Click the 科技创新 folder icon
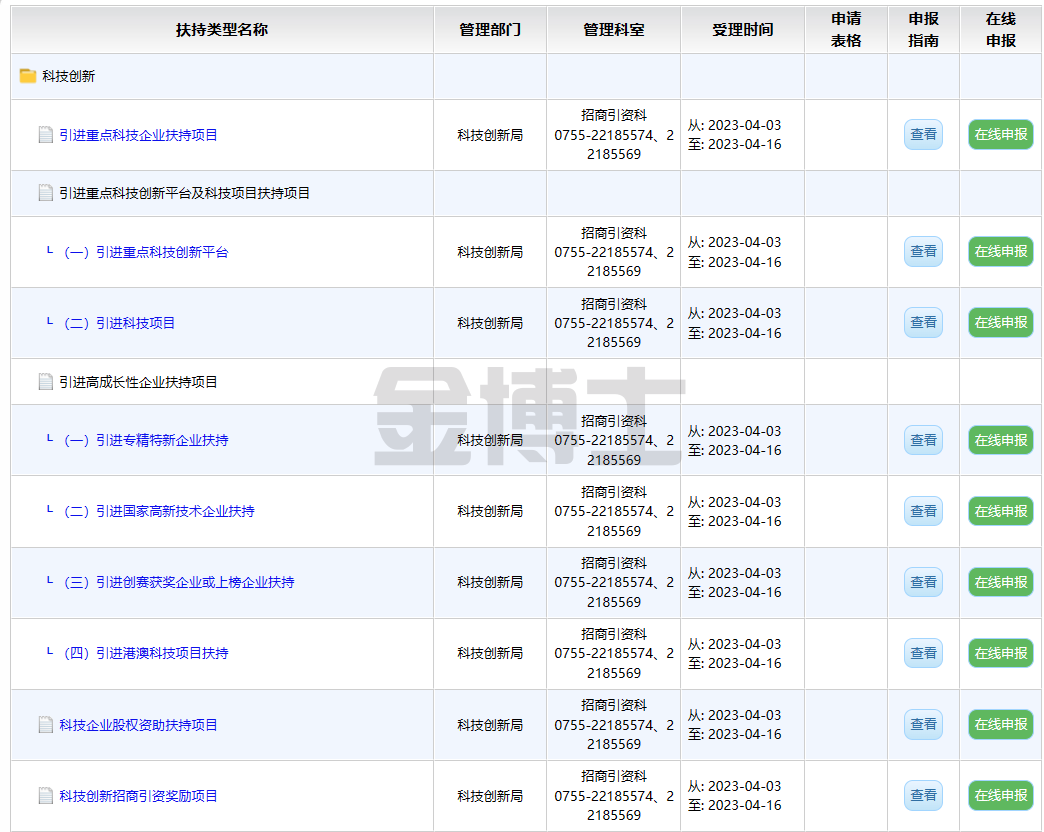 (x=28, y=76)
